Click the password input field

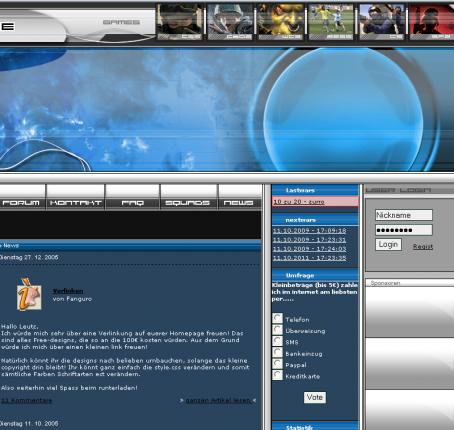(x=404, y=230)
